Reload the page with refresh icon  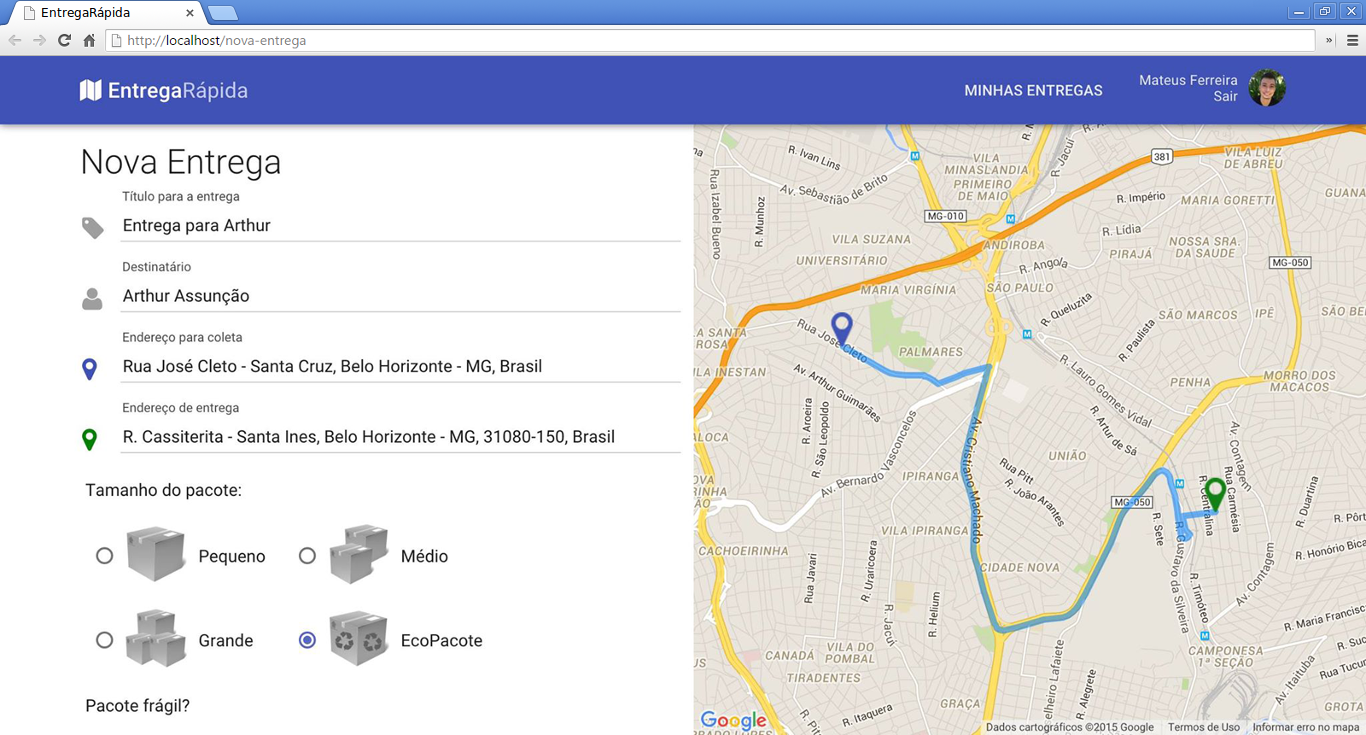(64, 40)
